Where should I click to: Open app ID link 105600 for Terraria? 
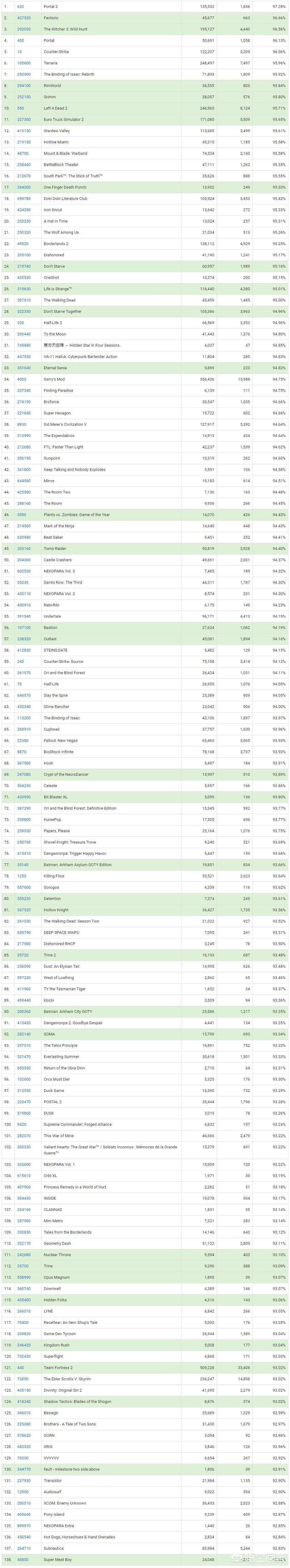coord(24,63)
